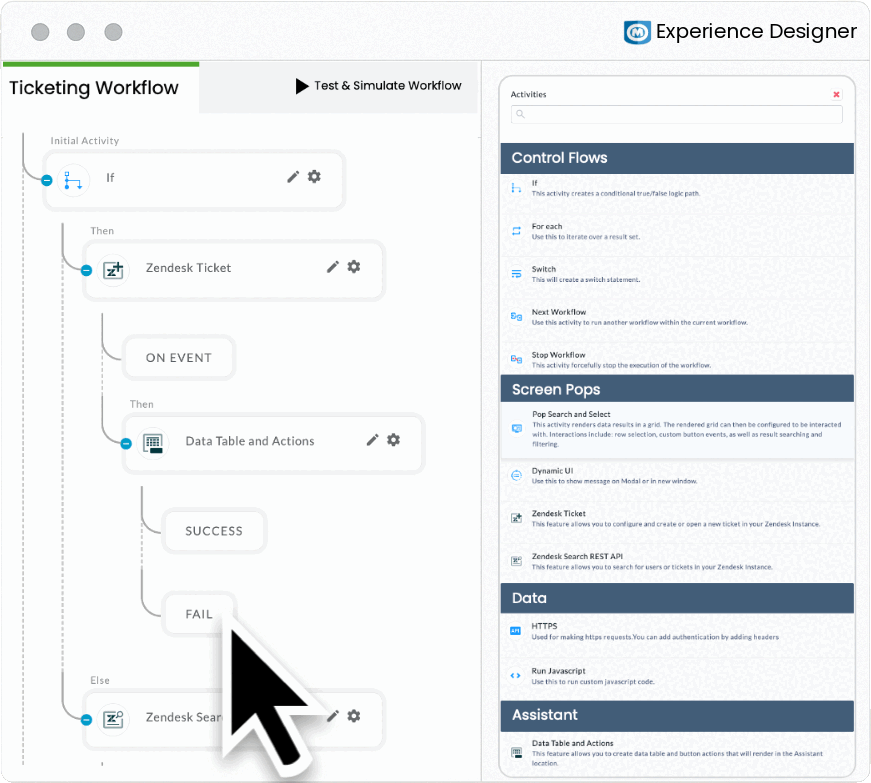This screenshot has height=783, width=871.
Task: Click Zendesk Search REST API icon
Action: click(x=516, y=561)
